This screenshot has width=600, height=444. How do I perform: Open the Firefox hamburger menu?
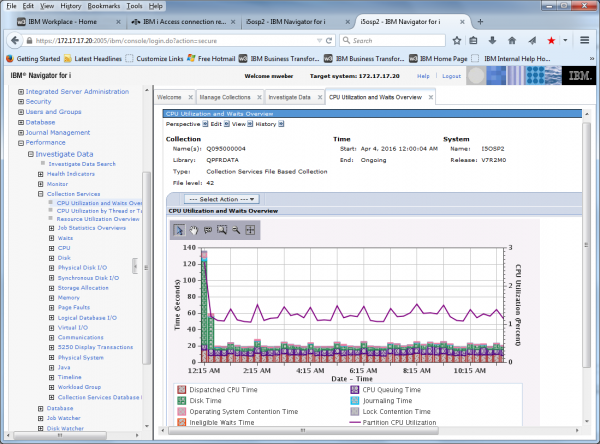pos(584,40)
